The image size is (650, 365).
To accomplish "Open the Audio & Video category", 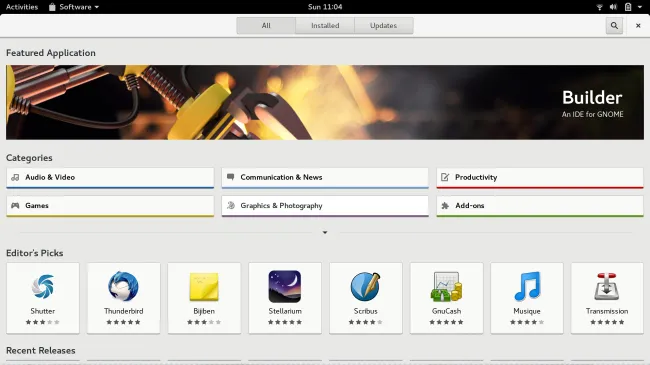I will [x=110, y=178].
